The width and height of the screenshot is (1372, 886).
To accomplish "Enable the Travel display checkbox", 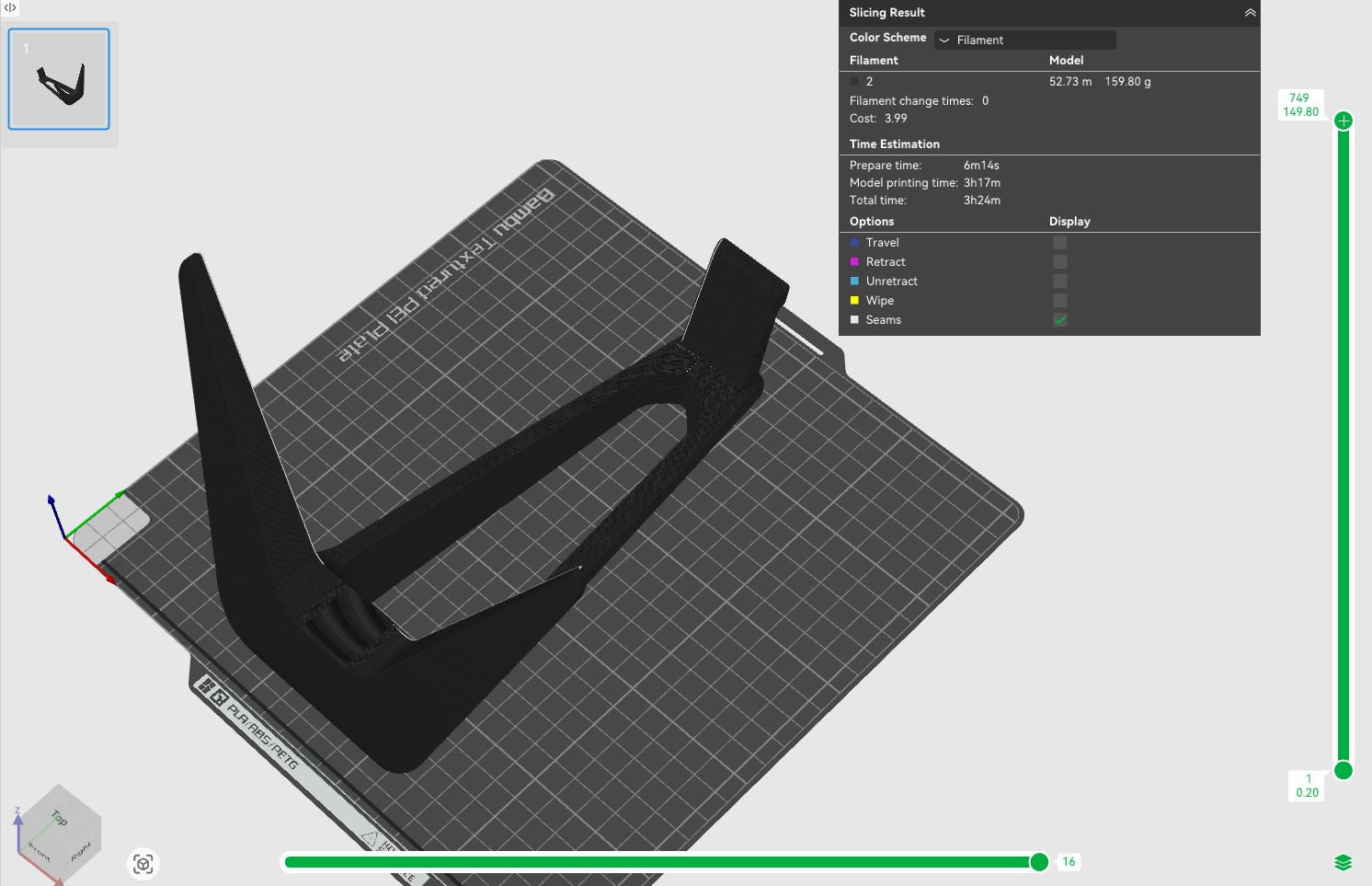I will [x=1060, y=243].
